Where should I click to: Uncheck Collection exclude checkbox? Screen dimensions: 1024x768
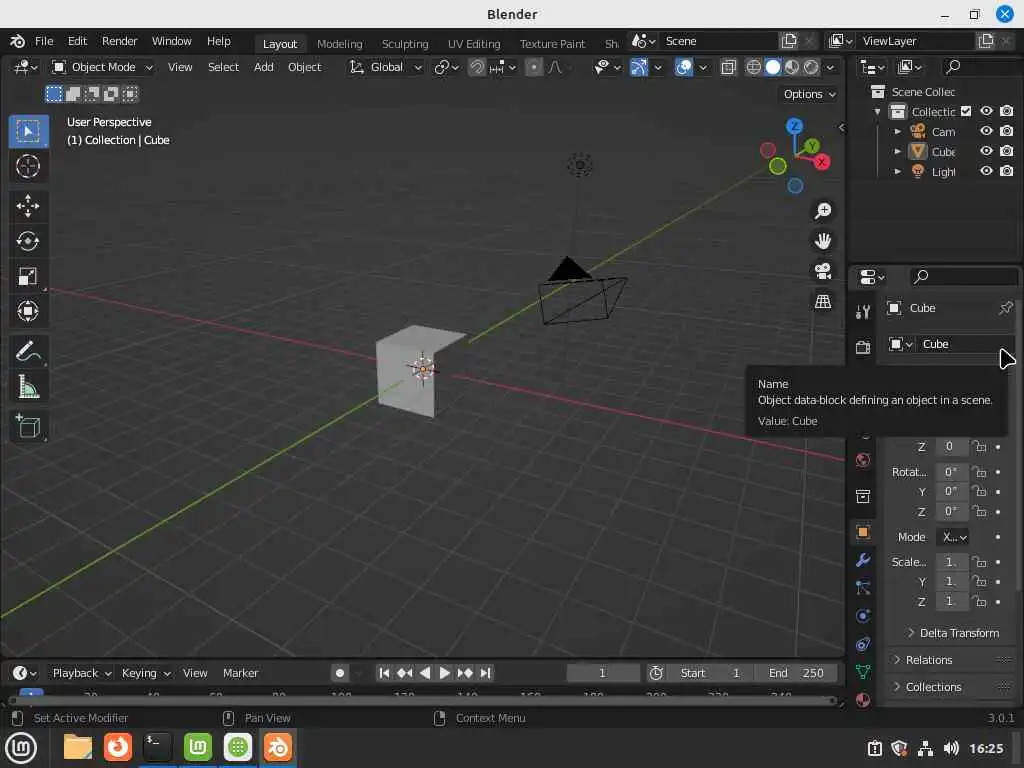click(x=967, y=111)
